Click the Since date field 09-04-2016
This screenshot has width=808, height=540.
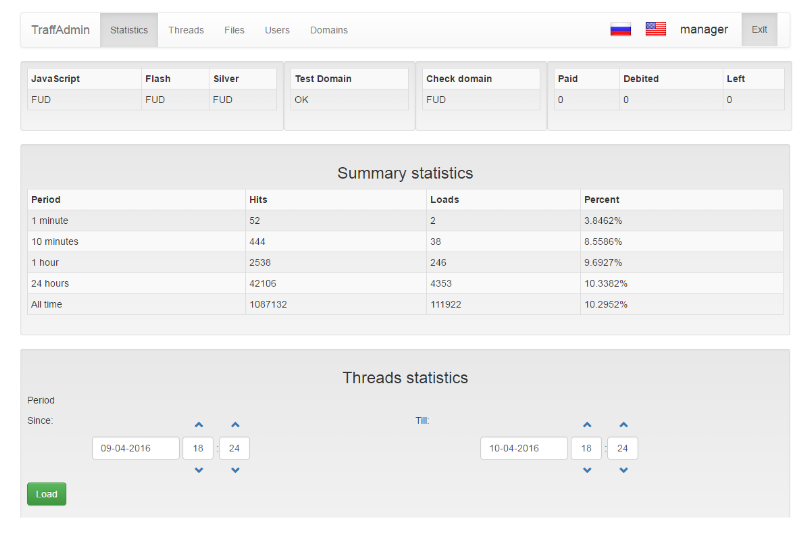[135, 448]
